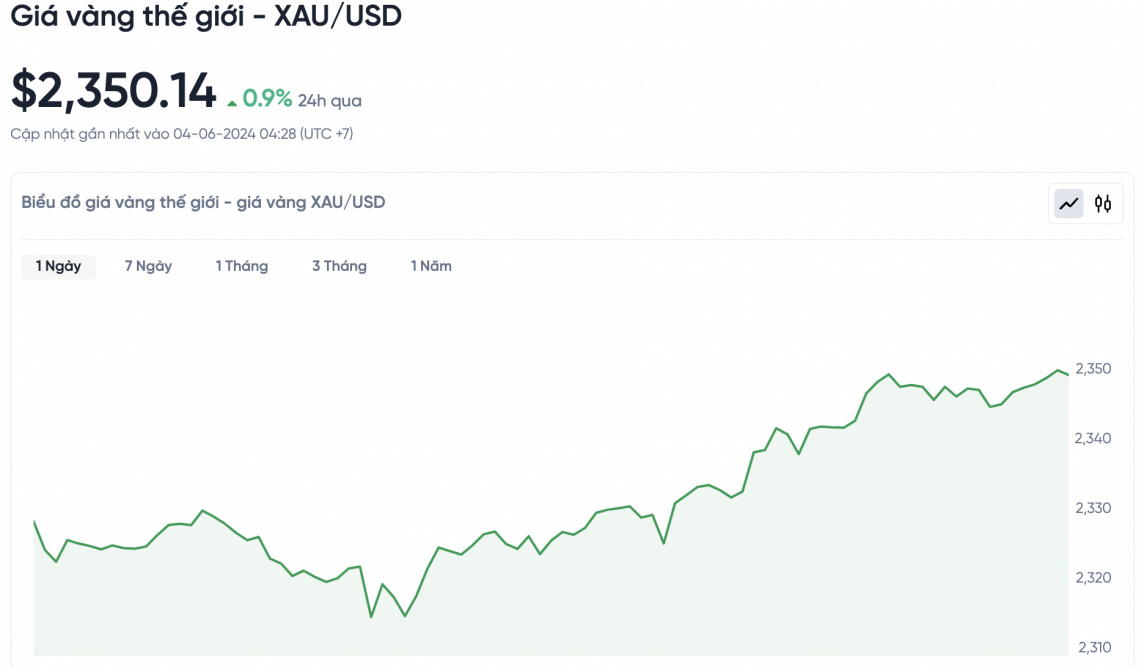Switch to the candlestick chart icon
The image size is (1144, 667).
point(1103,204)
